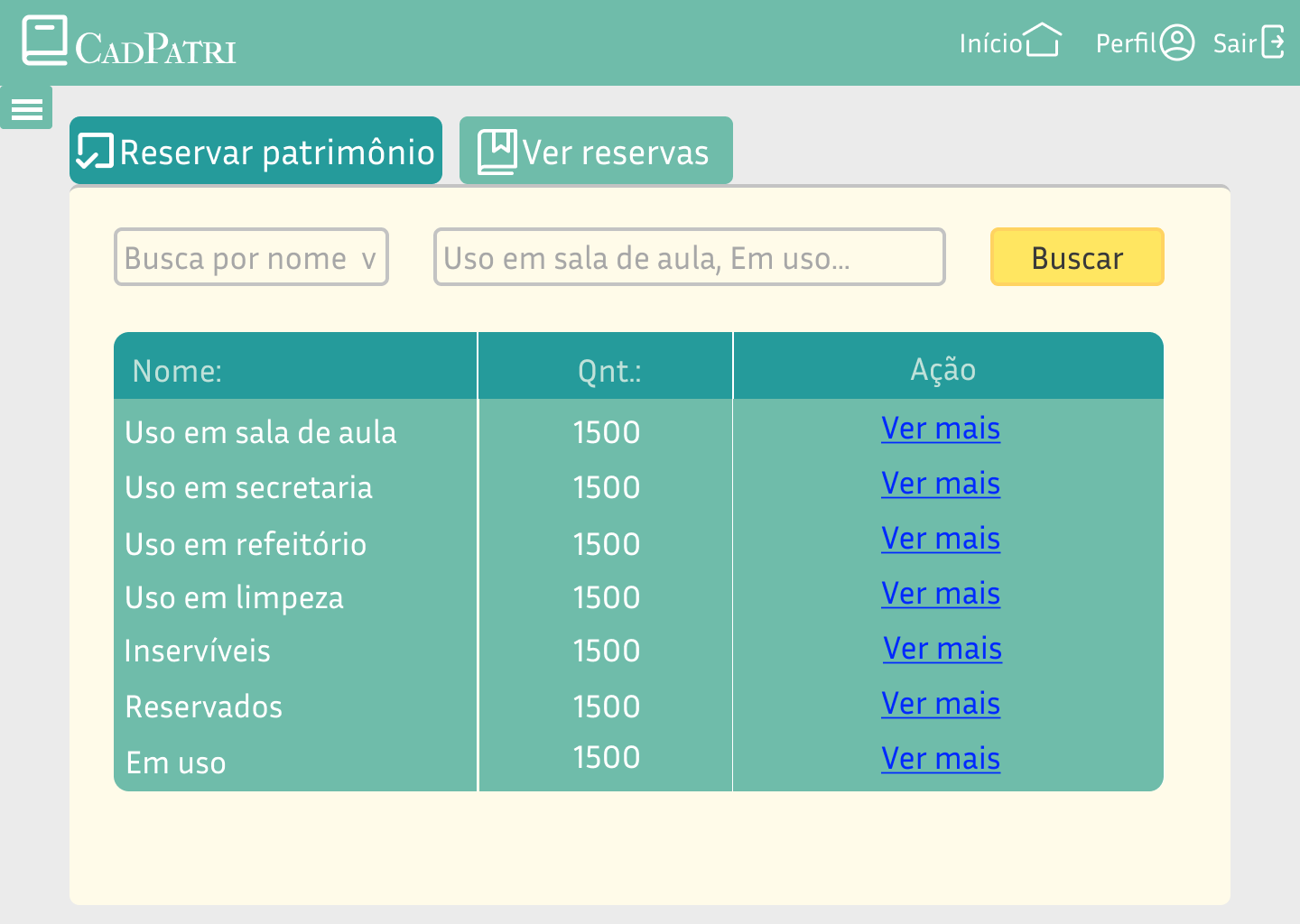Click the 1500 quantity for Uso em sala de aula

[607, 433]
